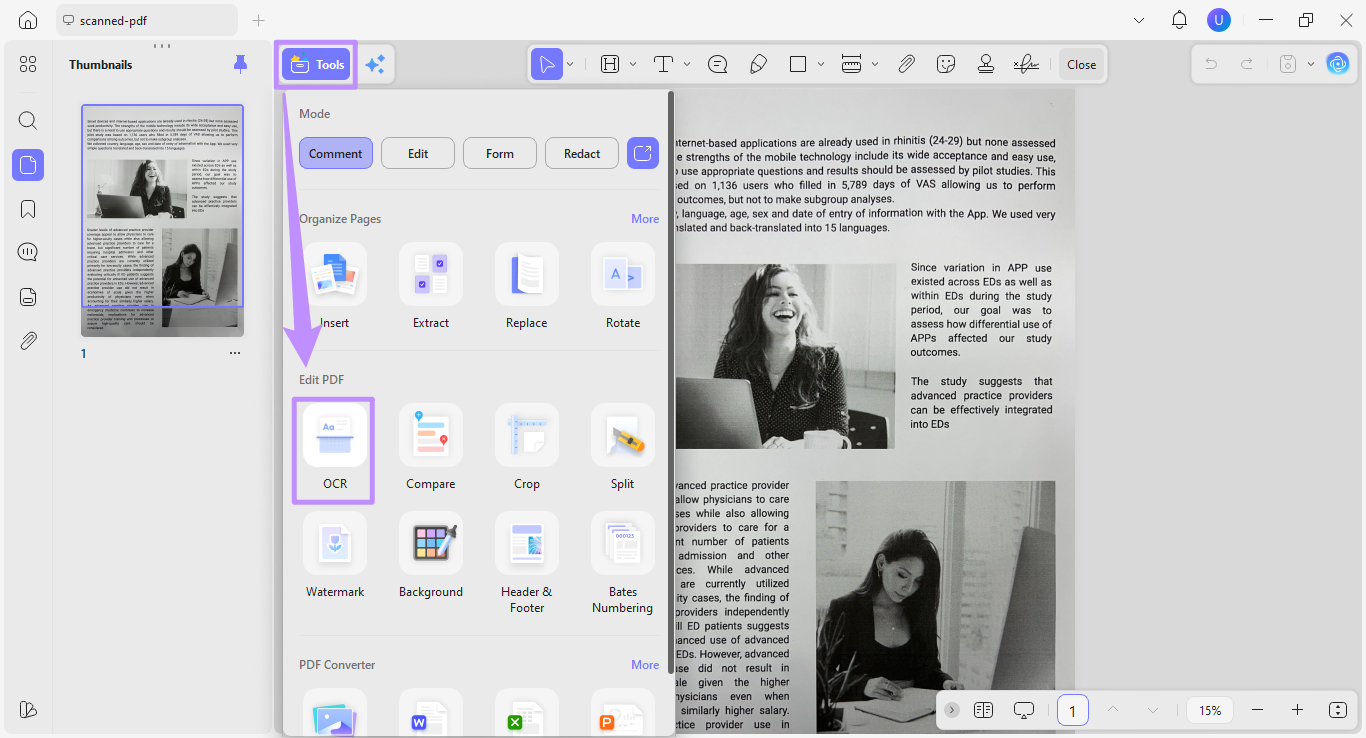This screenshot has height=738, width=1366.
Task: Open the Split tool
Action: 623,449
